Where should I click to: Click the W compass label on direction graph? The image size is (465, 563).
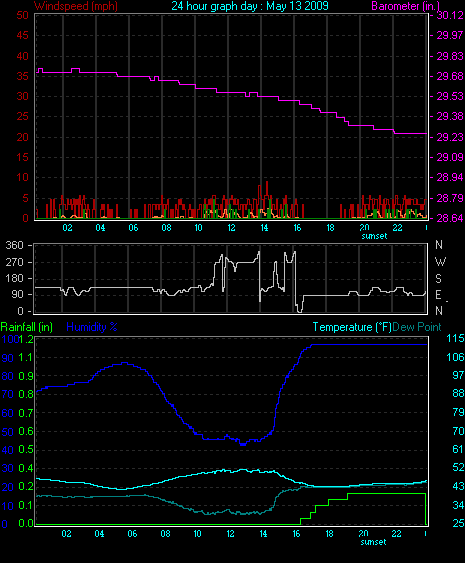(440, 262)
